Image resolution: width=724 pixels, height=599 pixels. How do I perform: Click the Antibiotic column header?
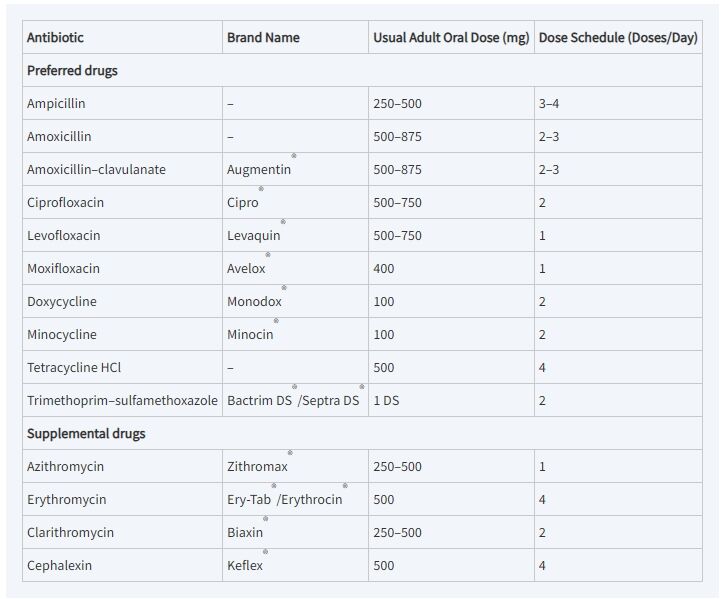point(56,37)
